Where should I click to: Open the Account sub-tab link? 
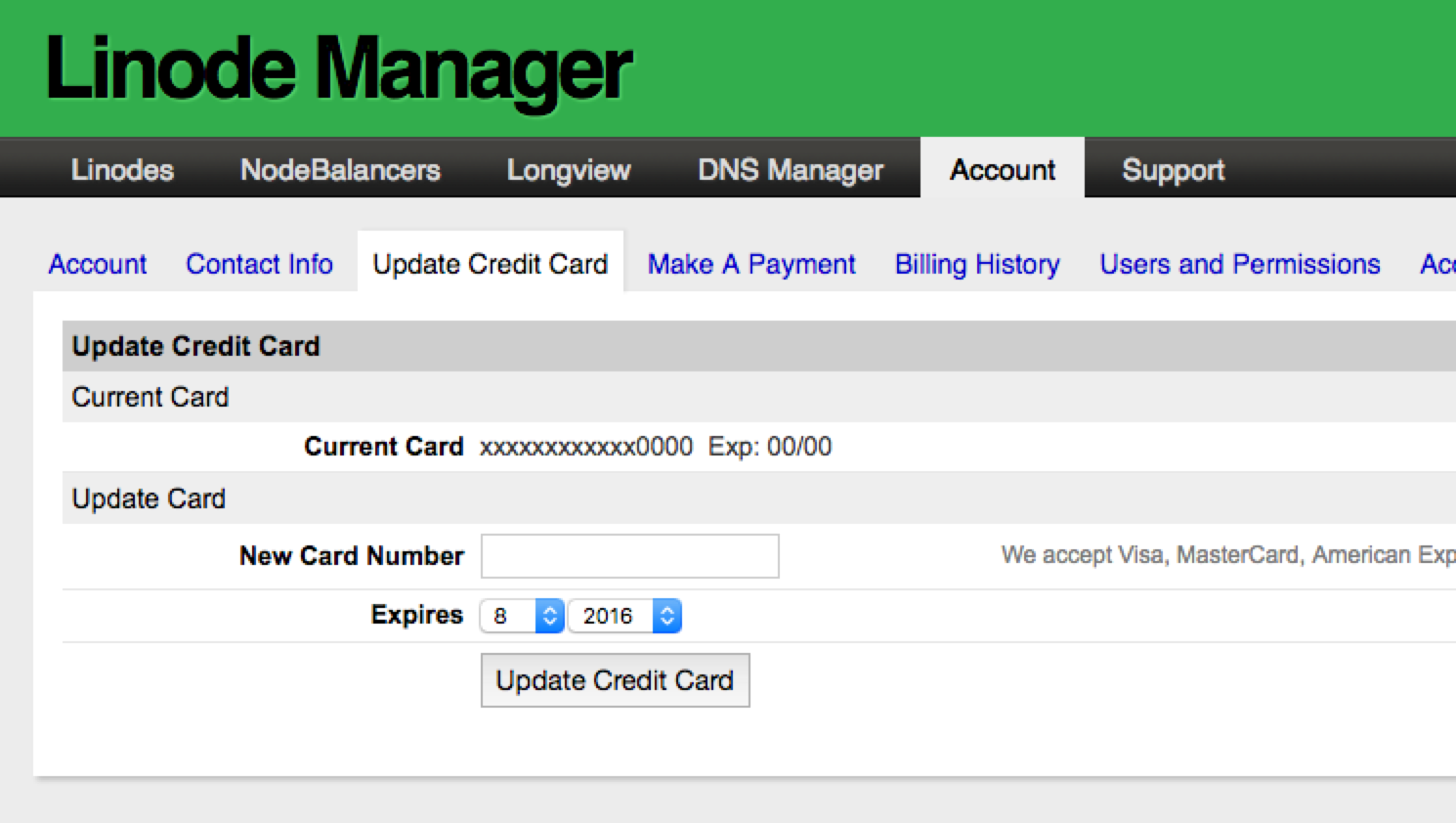[x=98, y=264]
